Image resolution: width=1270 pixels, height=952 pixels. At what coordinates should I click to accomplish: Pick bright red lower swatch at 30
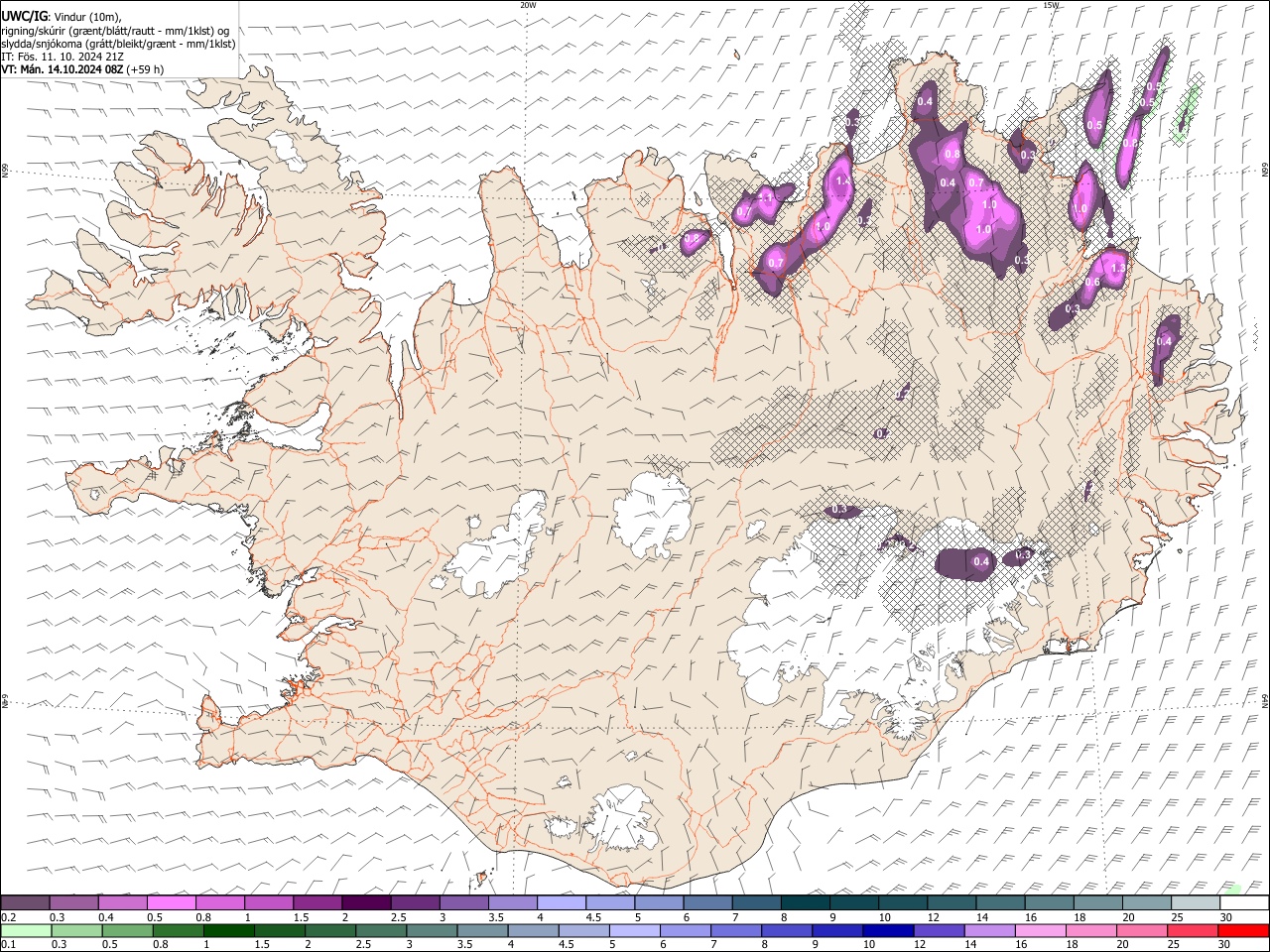point(1243,930)
